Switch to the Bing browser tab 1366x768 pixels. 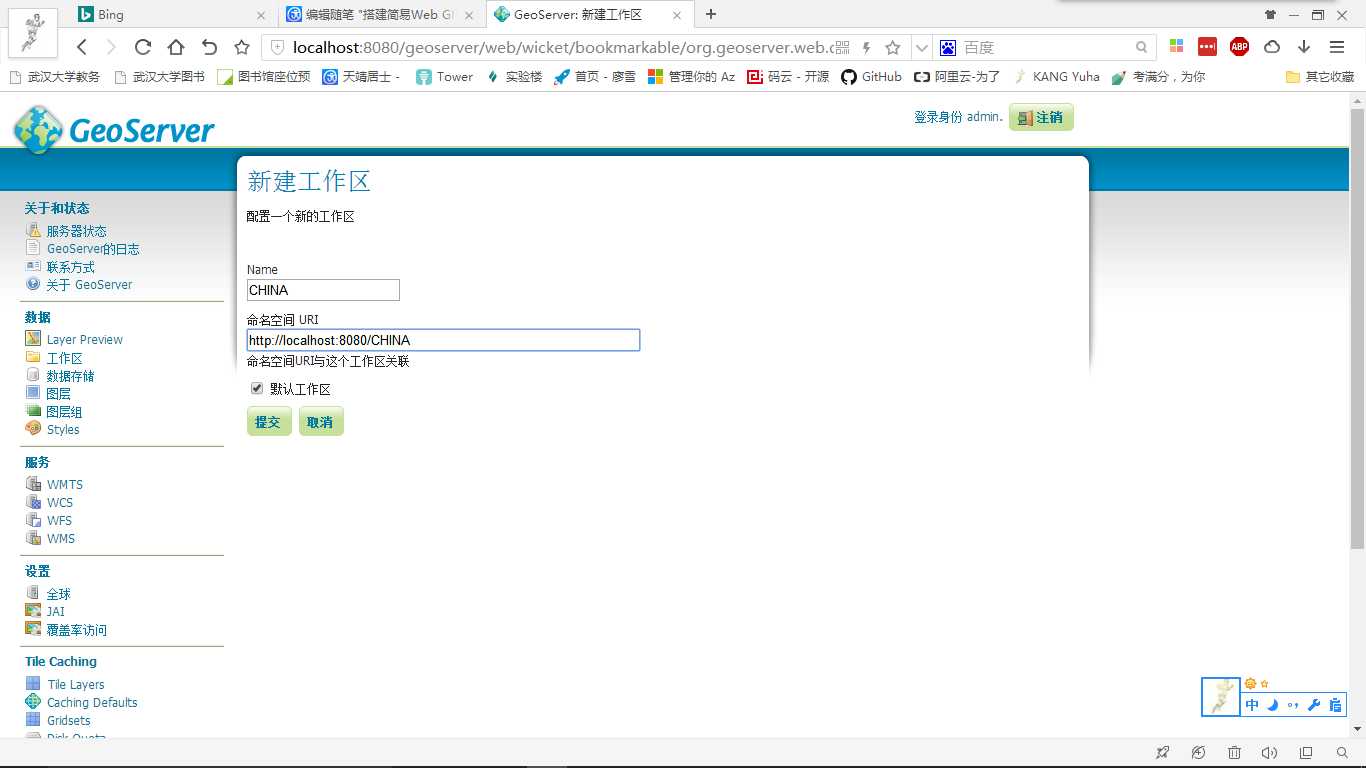173,15
